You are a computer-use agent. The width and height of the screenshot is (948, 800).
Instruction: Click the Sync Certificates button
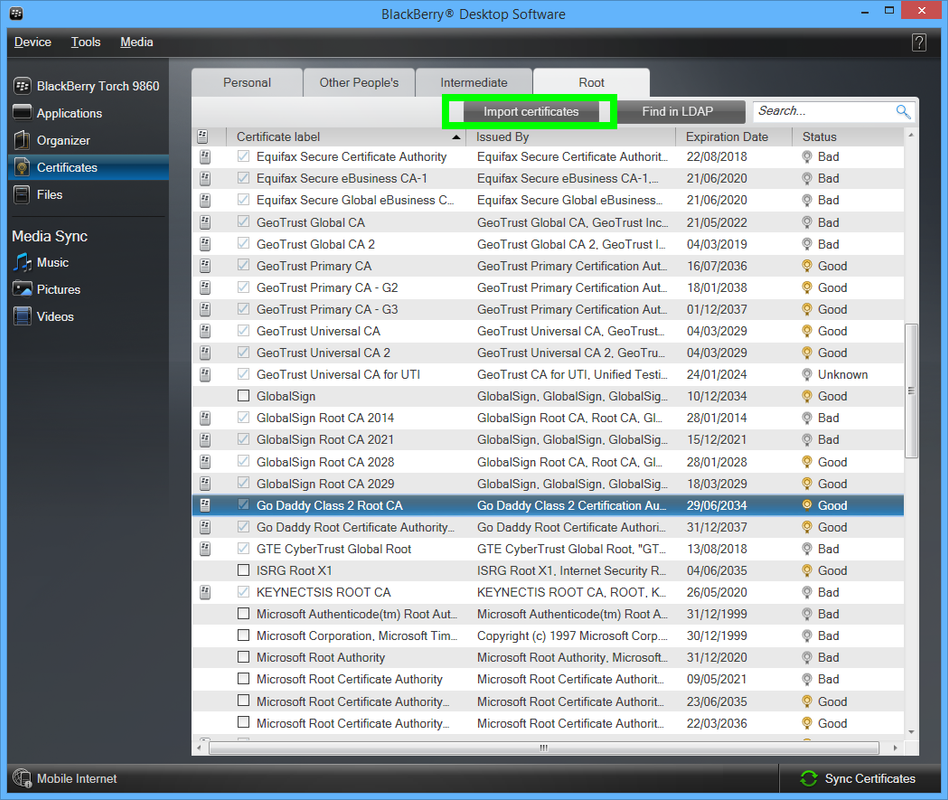(858, 778)
